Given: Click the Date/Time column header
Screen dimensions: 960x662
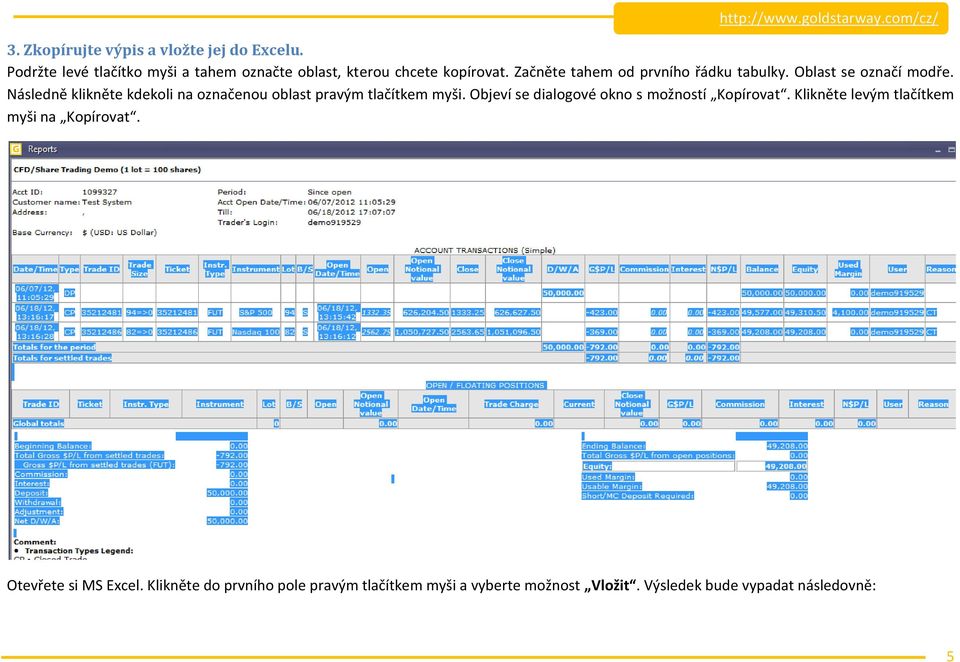Looking at the screenshot, I should (x=35, y=269).
